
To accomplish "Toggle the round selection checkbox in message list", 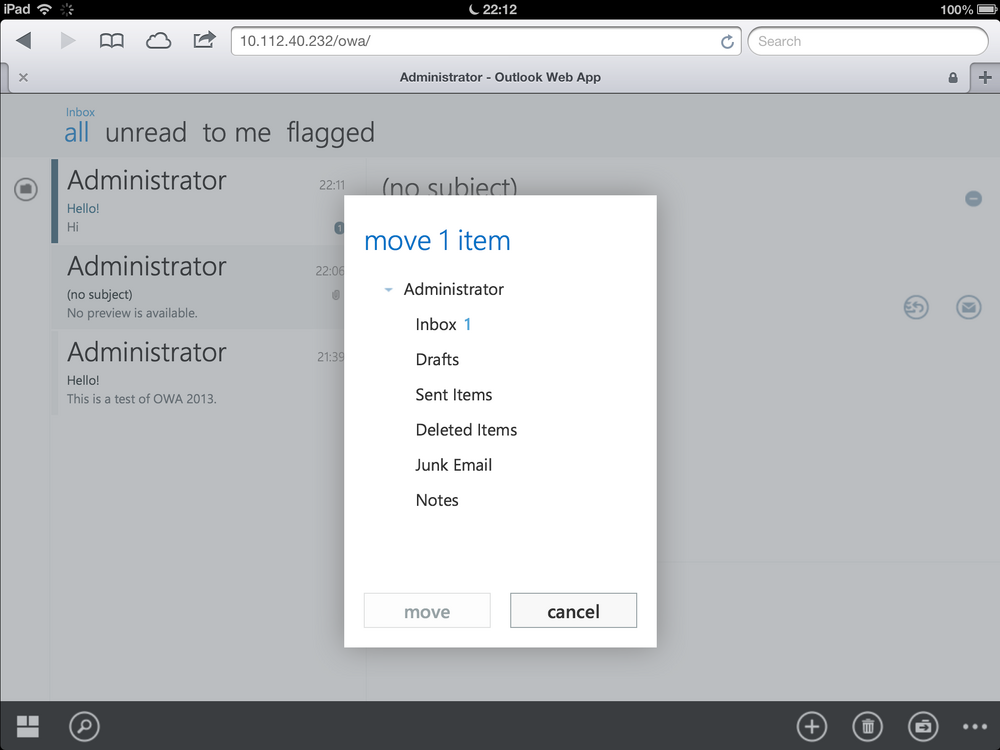I will (x=26, y=189).
